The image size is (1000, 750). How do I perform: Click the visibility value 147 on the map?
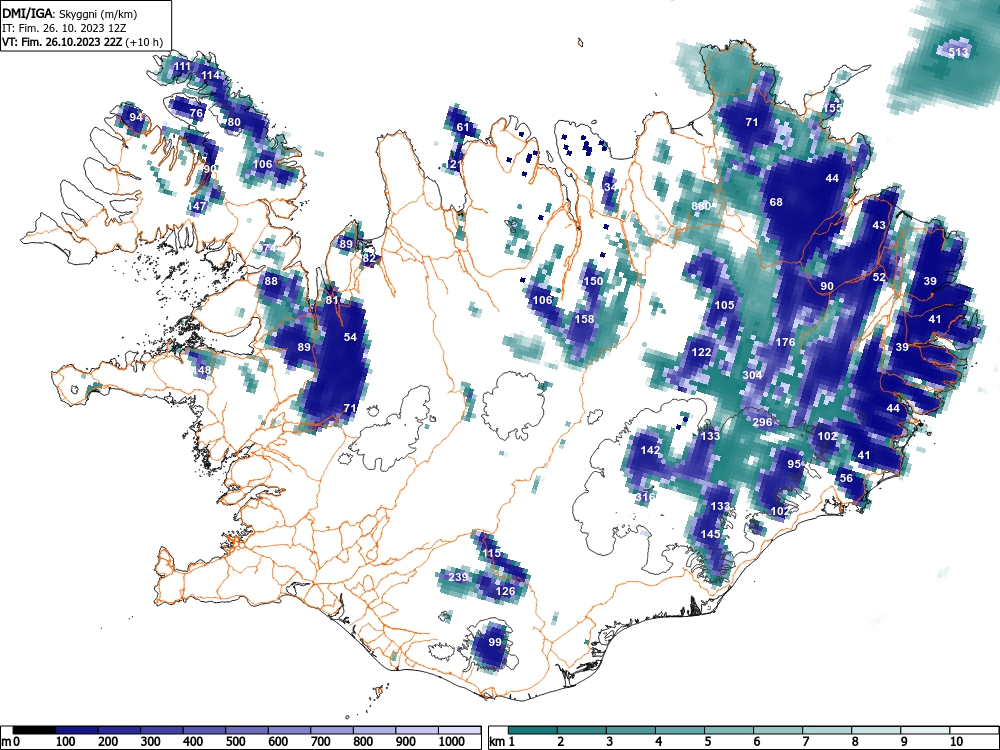[198, 206]
